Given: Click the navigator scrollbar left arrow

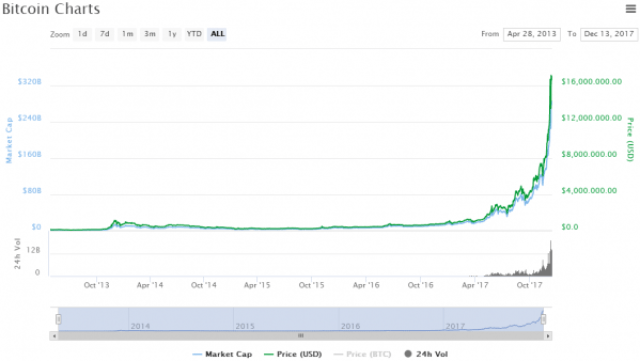Looking at the screenshot, I should (54, 336).
